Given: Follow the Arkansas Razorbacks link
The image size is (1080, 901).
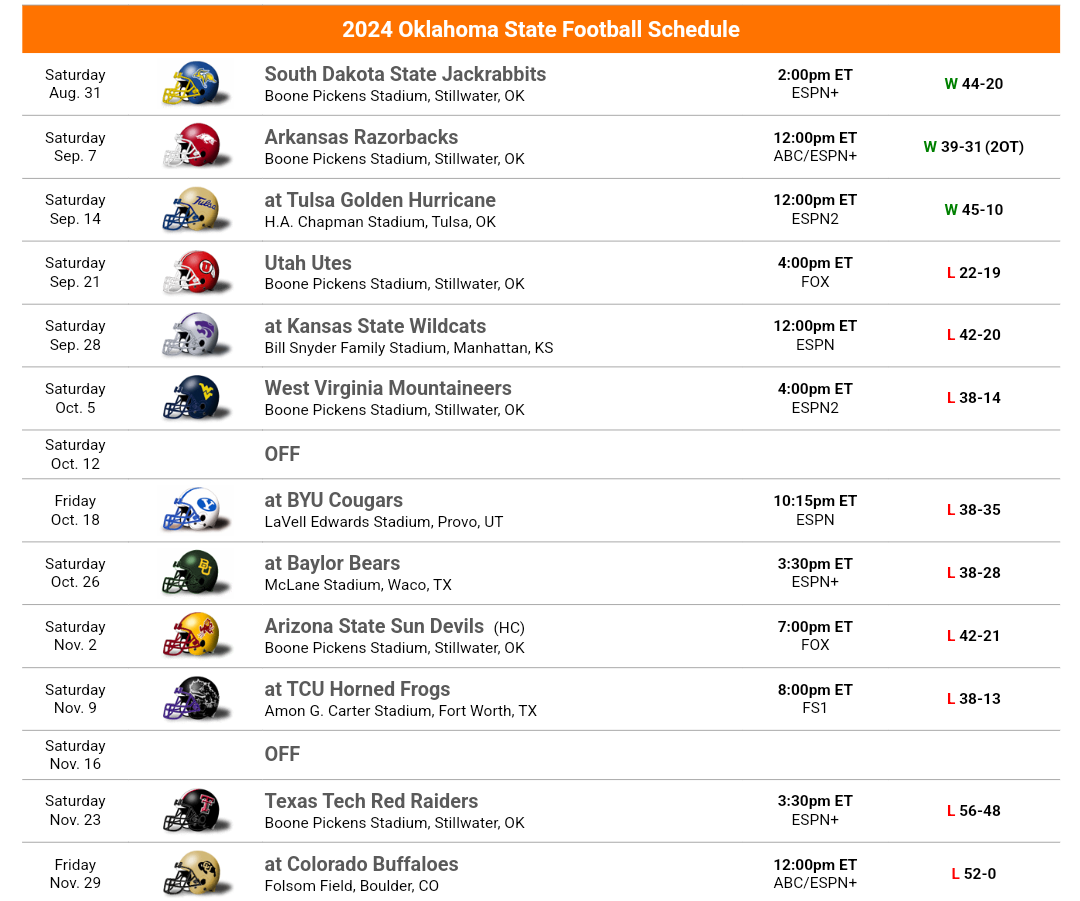Looking at the screenshot, I should coord(361,136).
